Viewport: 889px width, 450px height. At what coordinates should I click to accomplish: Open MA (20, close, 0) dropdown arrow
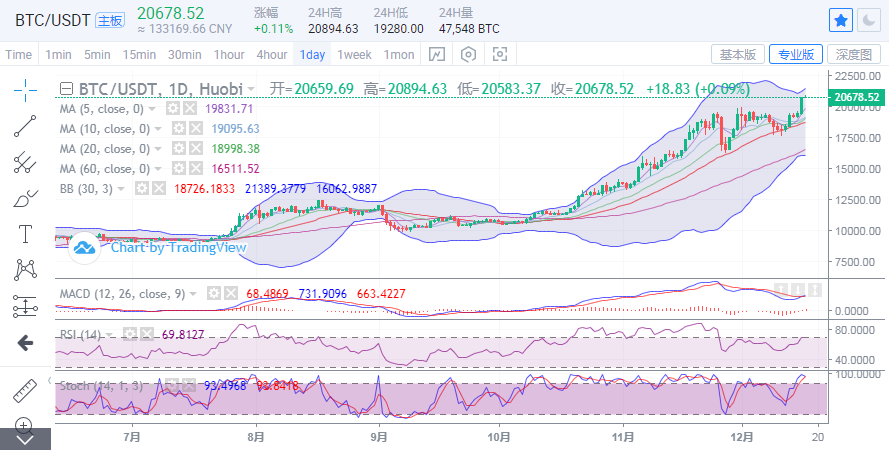[x=160, y=148]
